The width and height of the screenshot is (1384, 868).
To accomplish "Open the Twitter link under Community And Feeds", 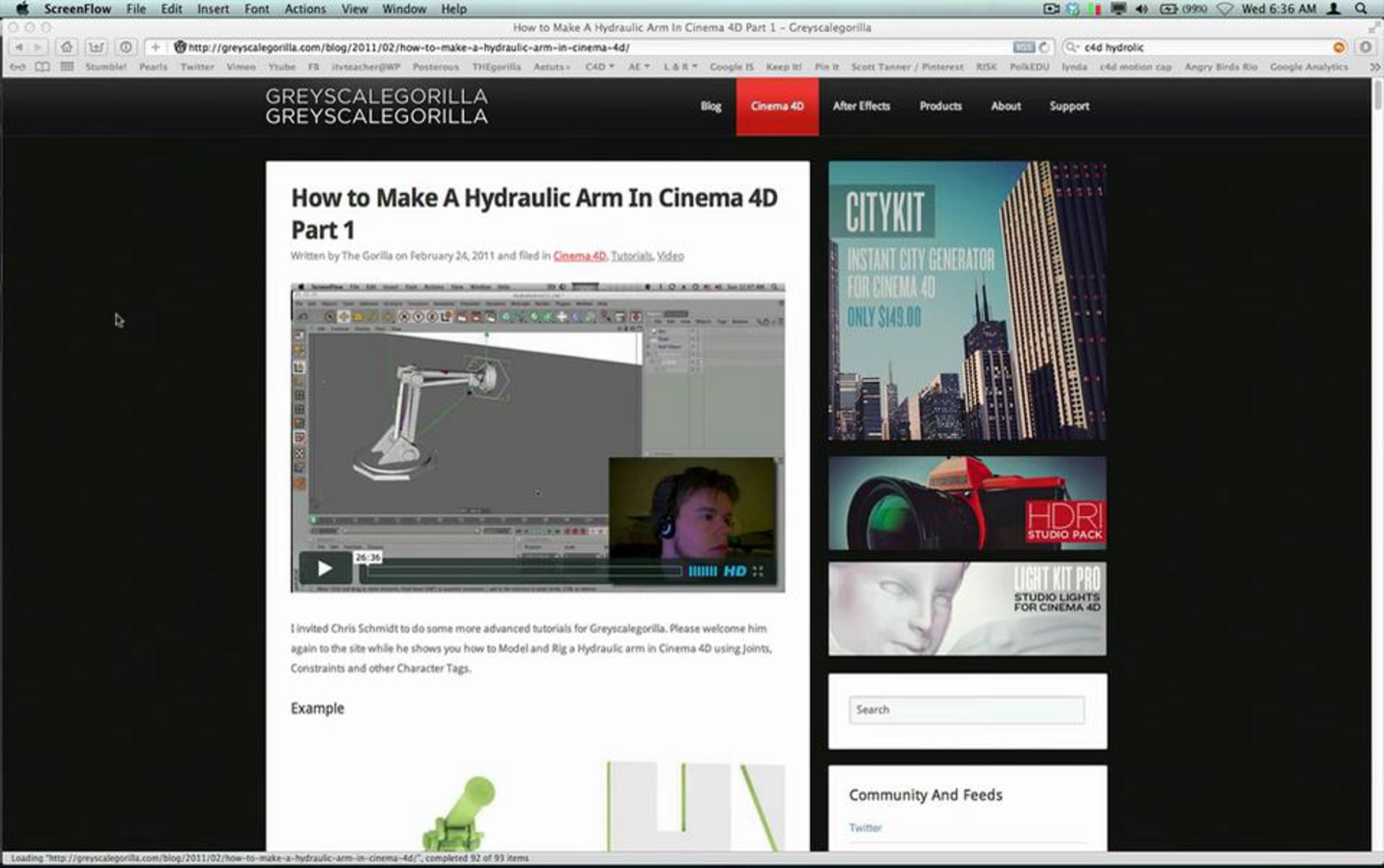I will click(865, 828).
